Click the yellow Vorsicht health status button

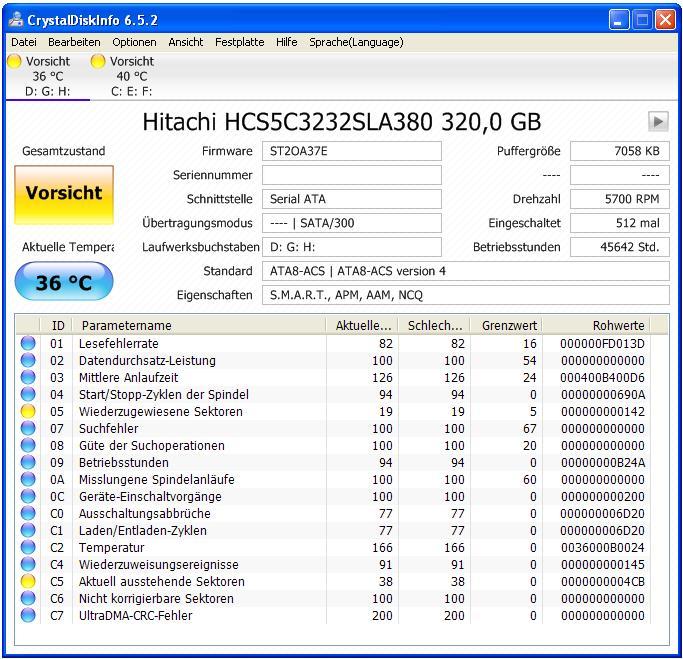tap(64, 195)
